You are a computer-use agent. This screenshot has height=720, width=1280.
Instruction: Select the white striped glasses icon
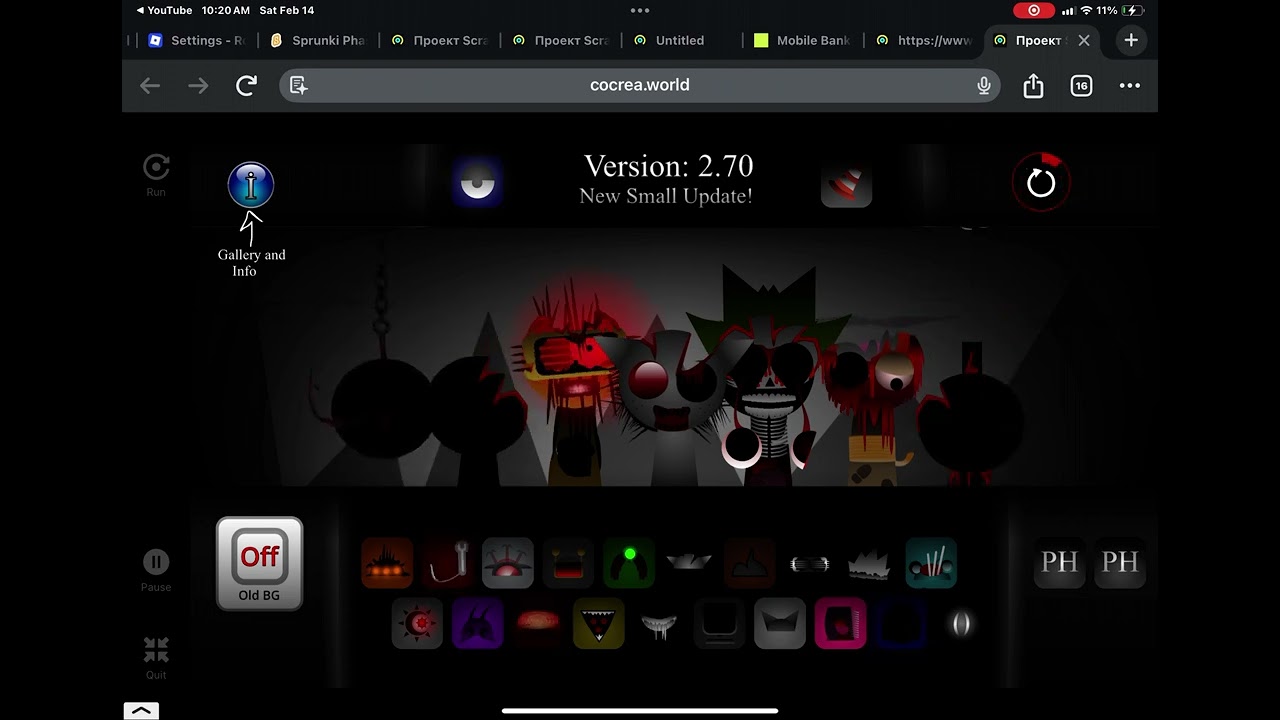point(810,563)
